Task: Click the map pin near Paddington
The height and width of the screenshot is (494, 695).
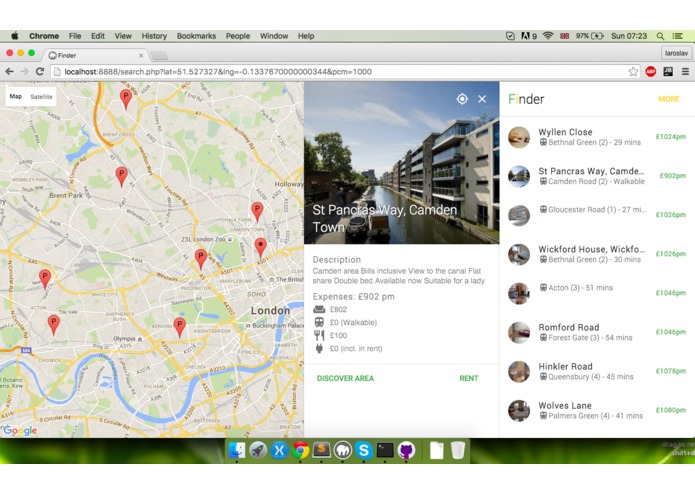Action: (200, 259)
